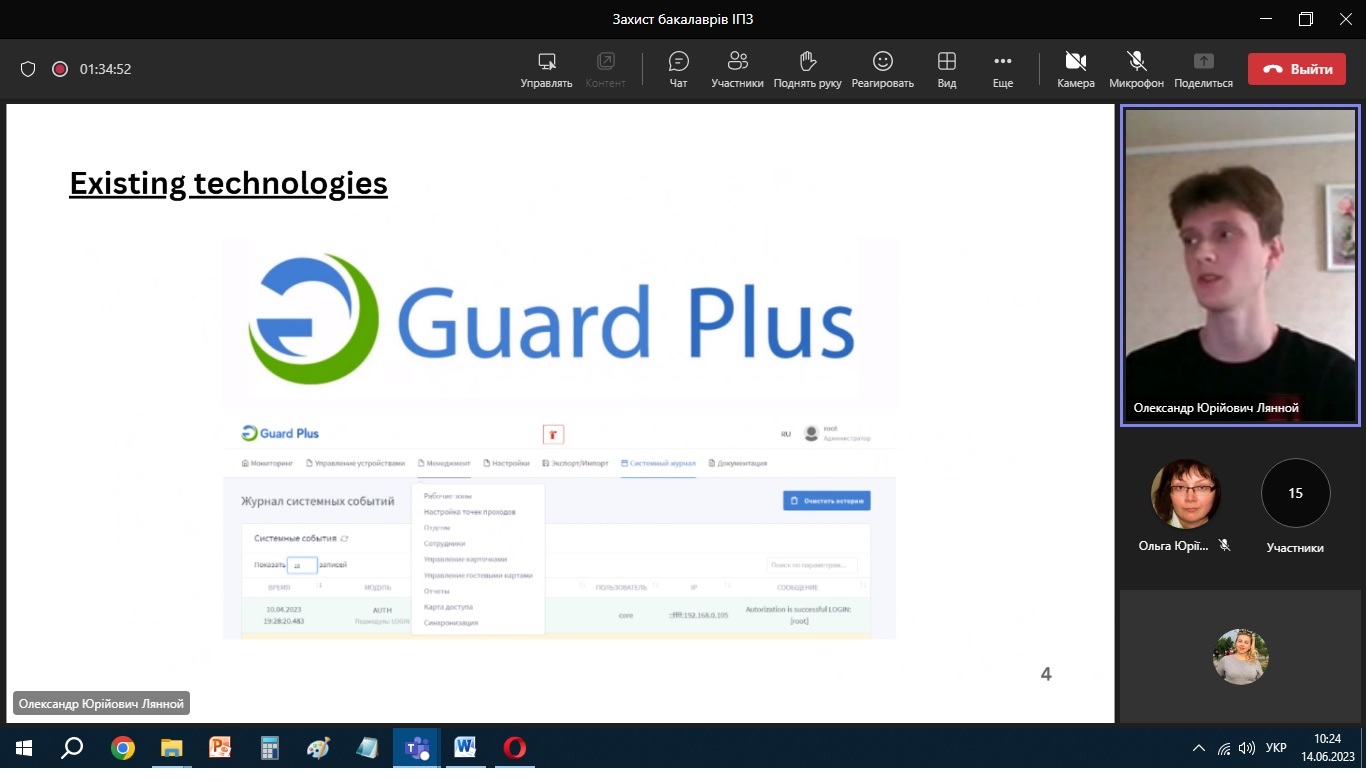
Task: Click the search field in the slide screenshot
Action: [x=813, y=565]
